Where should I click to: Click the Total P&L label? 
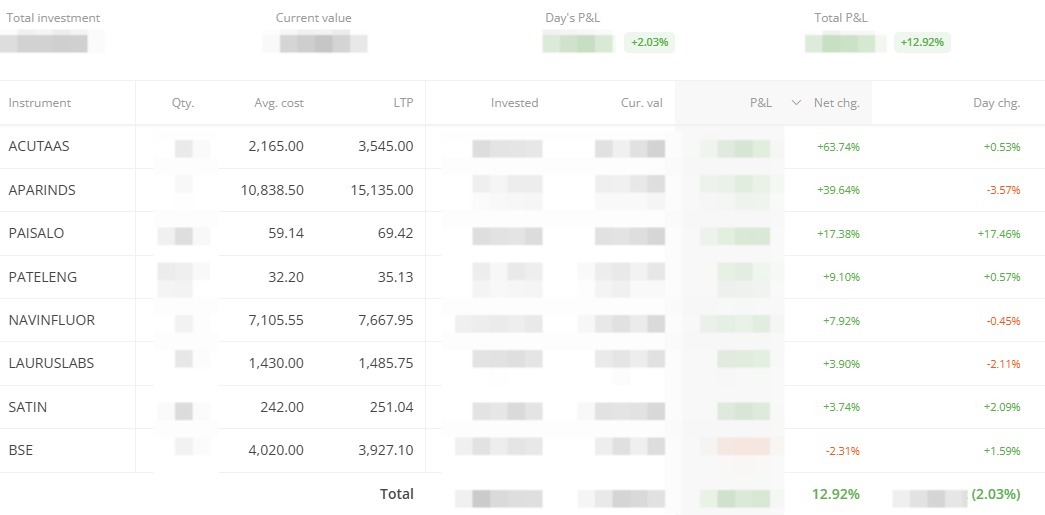pos(840,18)
